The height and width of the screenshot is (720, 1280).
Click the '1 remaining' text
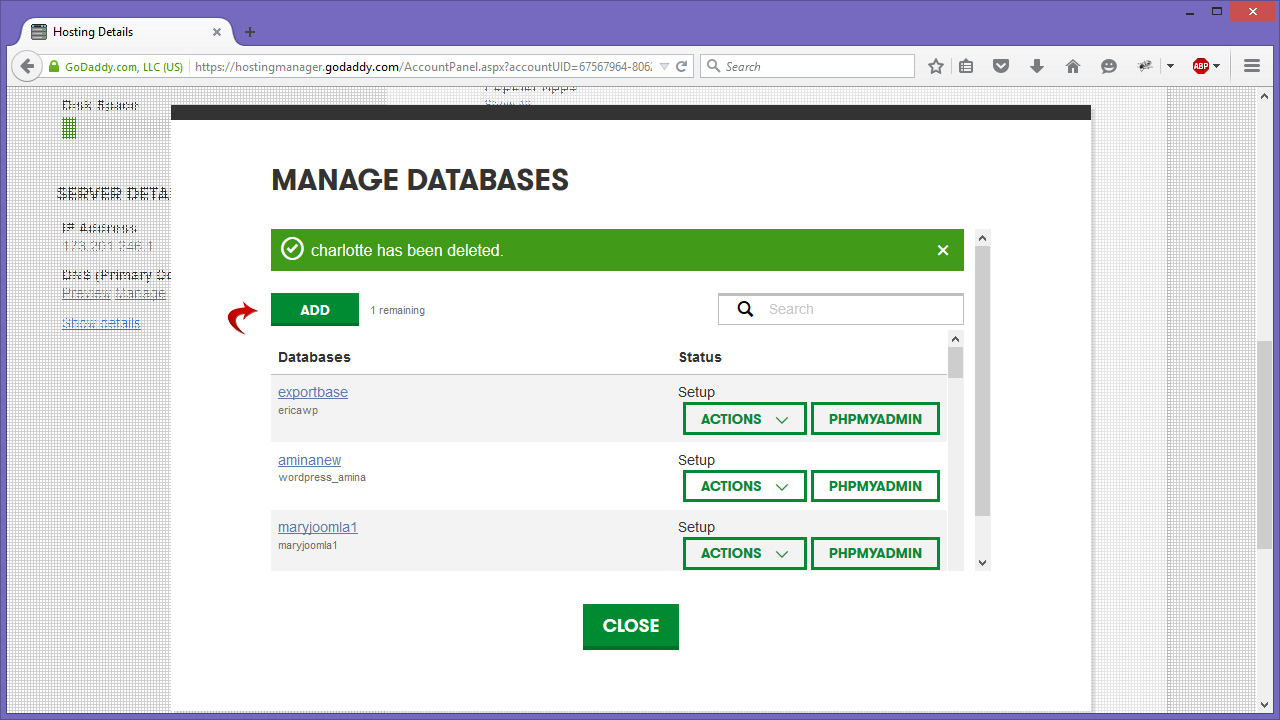pyautogui.click(x=398, y=311)
